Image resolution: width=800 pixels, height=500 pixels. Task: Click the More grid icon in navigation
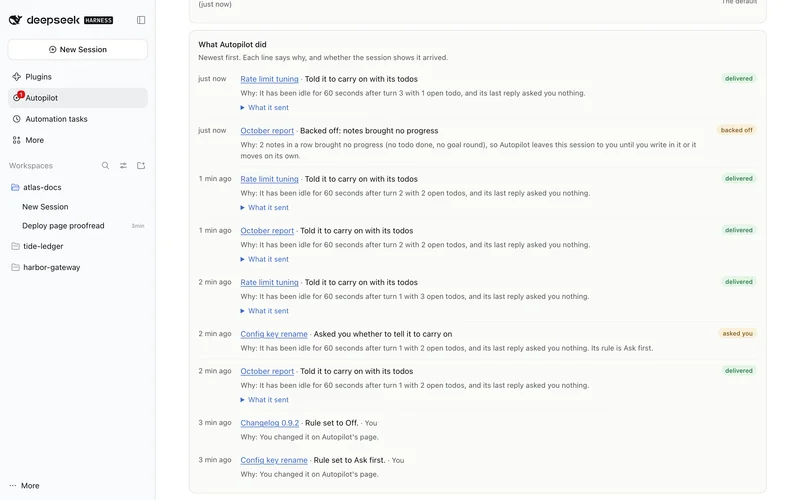(16, 140)
